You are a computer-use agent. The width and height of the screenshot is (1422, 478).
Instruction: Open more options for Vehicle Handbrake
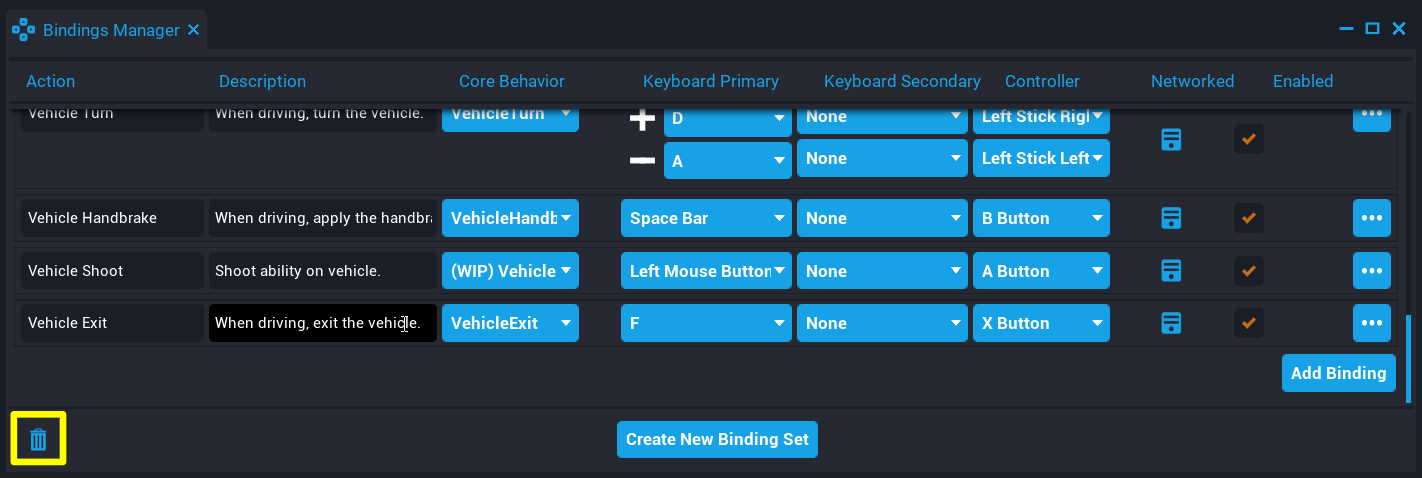[1371, 218]
